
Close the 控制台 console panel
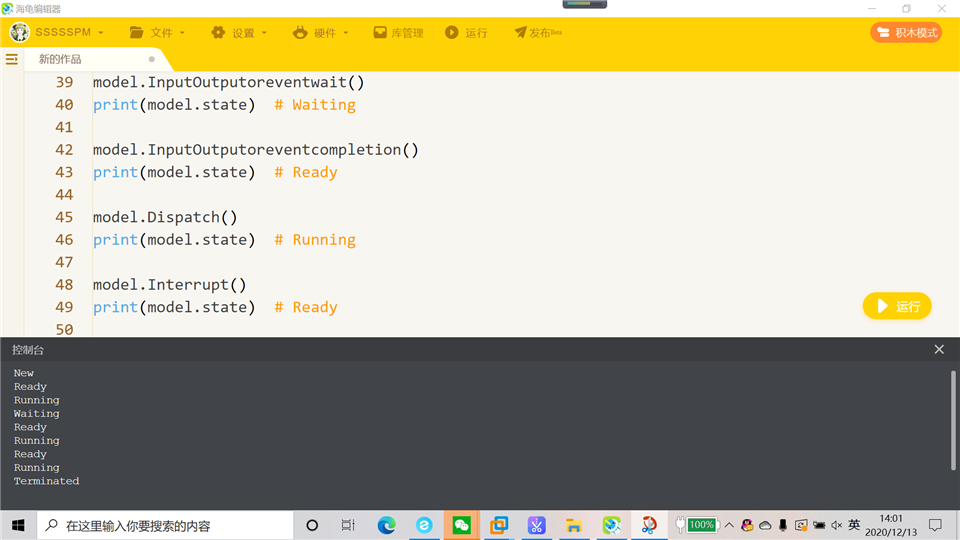pos(939,350)
